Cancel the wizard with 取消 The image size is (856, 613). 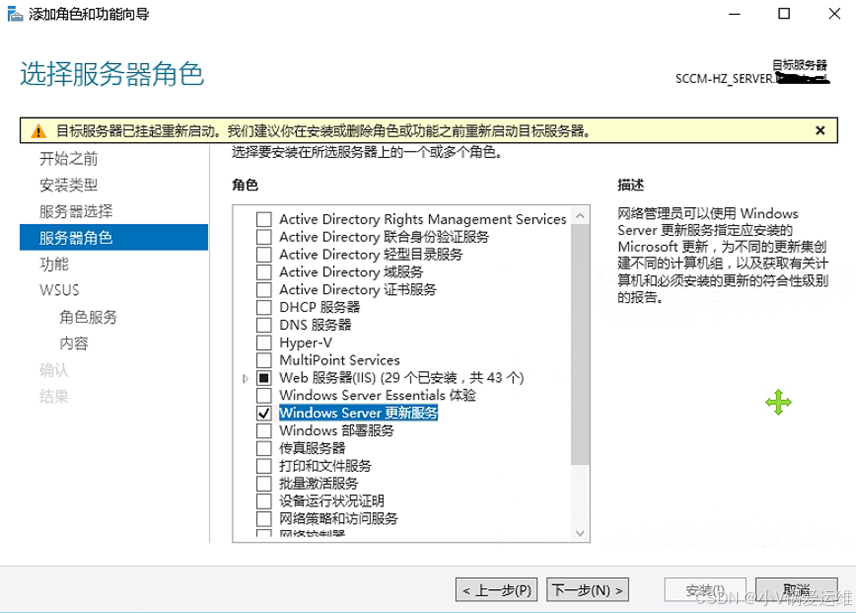coord(795,590)
